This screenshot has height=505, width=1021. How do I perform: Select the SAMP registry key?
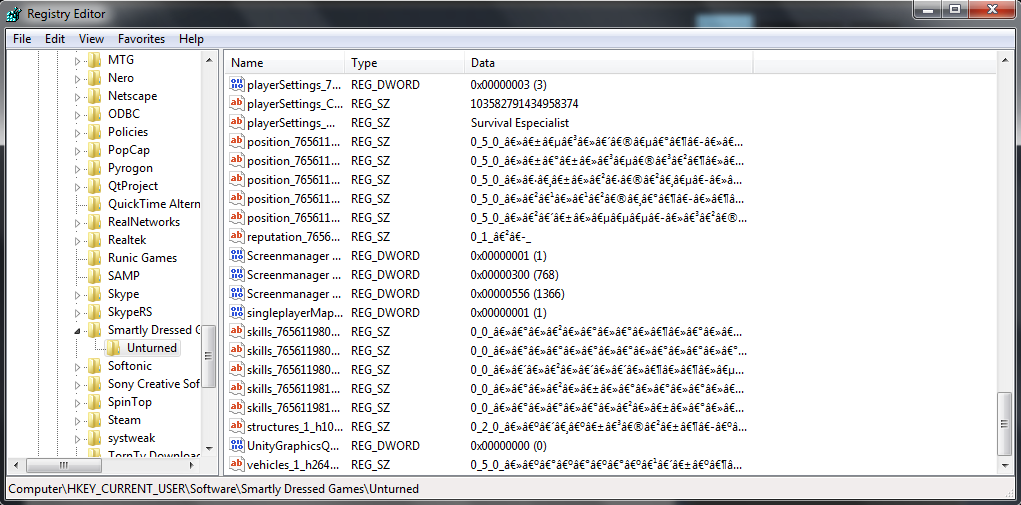(x=124, y=276)
